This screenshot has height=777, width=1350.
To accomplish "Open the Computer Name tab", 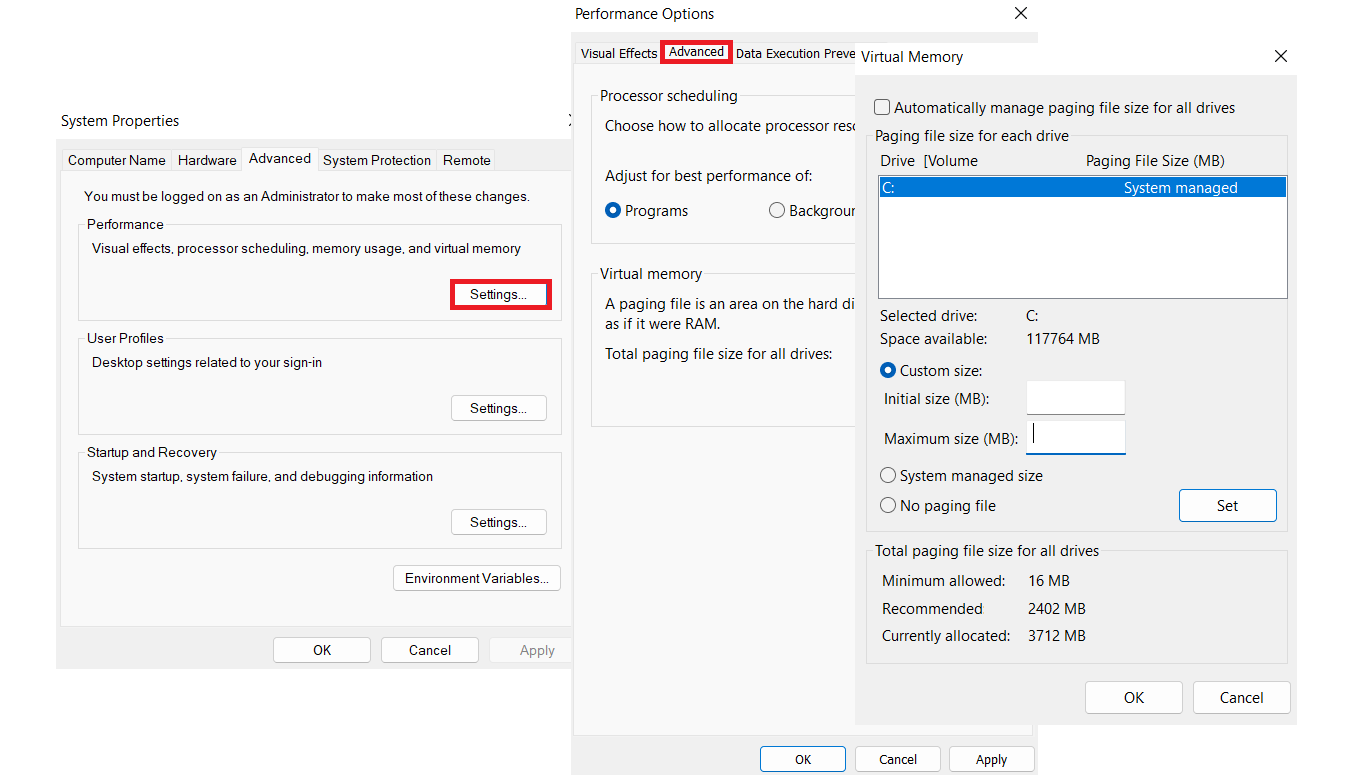I will pyautogui.click(x=117, y=160).
